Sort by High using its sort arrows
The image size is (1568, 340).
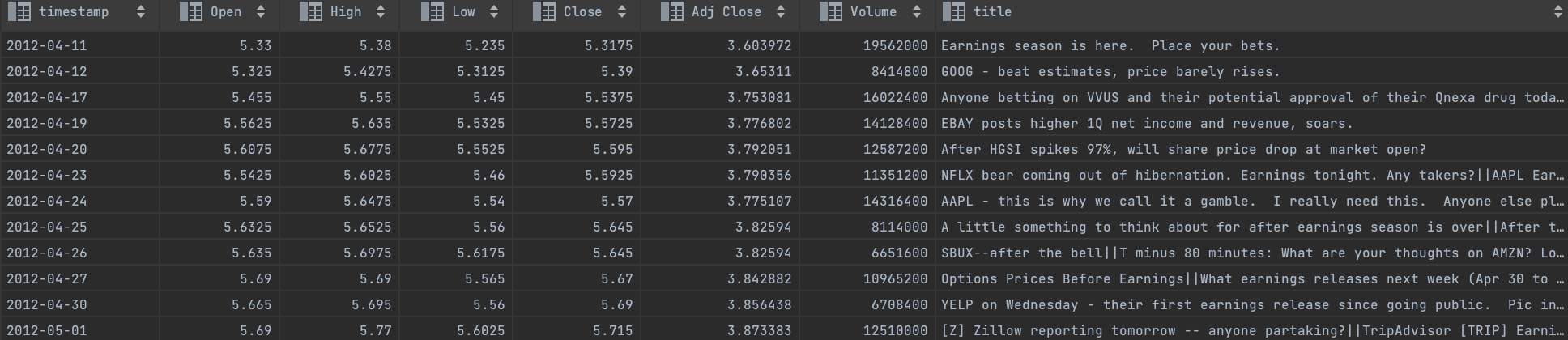(x=381, y=12)
